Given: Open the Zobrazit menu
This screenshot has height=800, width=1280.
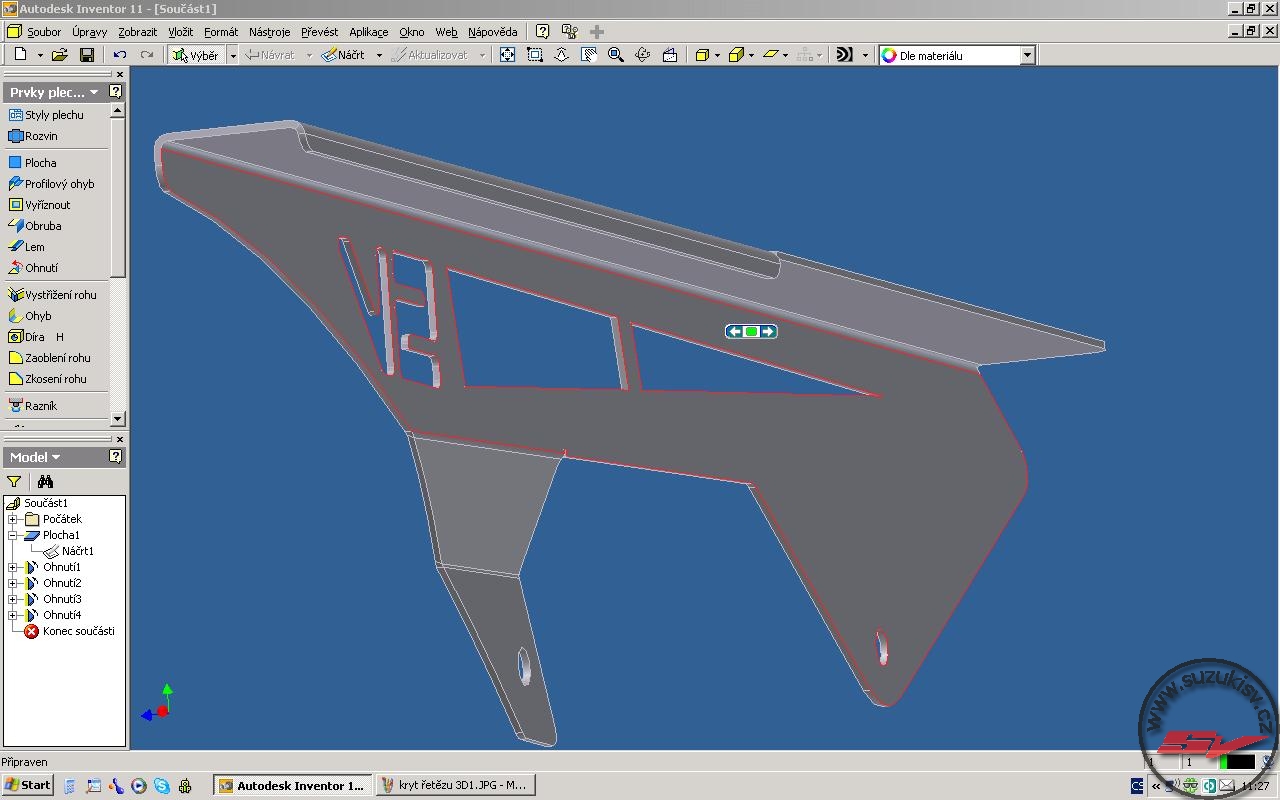Looking at the screenshot, I should pyautogui.click(x=137, y=32).
